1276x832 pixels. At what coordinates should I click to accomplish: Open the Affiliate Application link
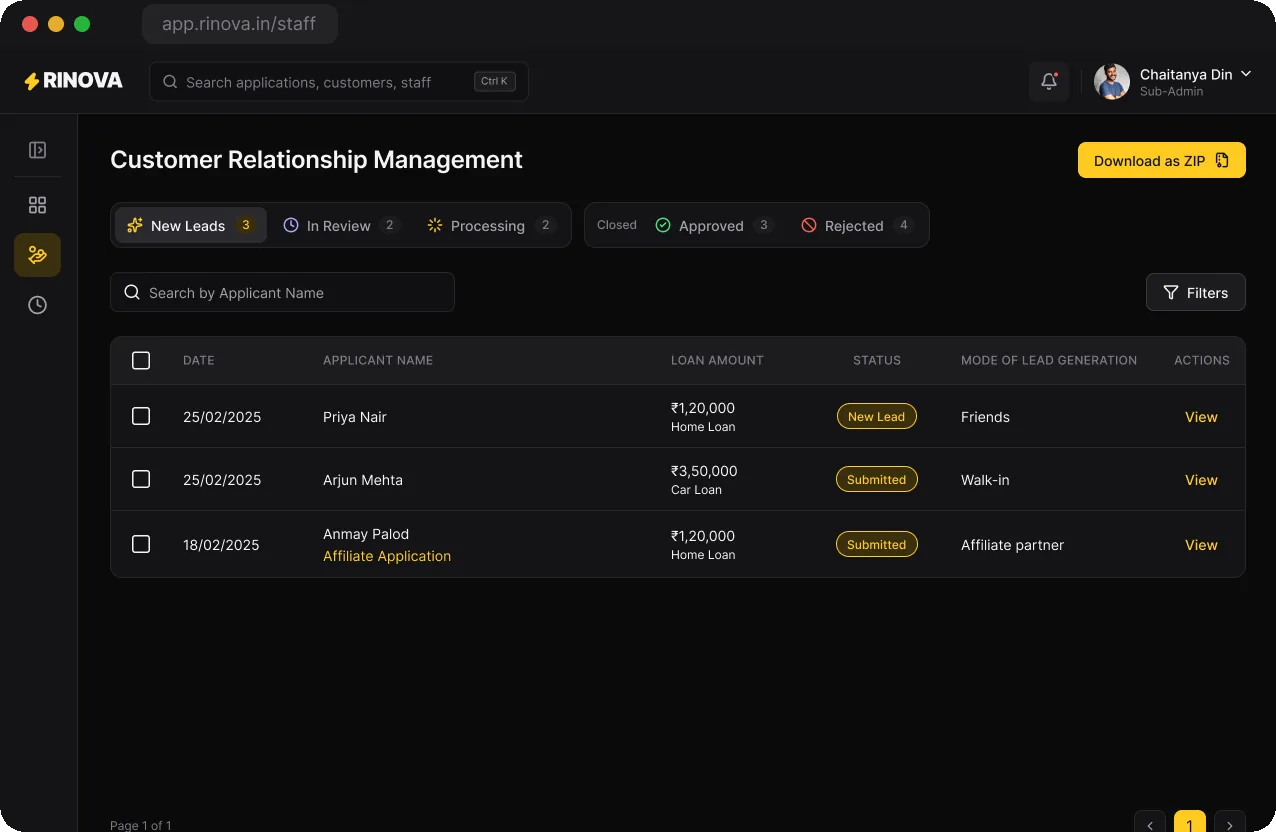[x=387, y=556]
